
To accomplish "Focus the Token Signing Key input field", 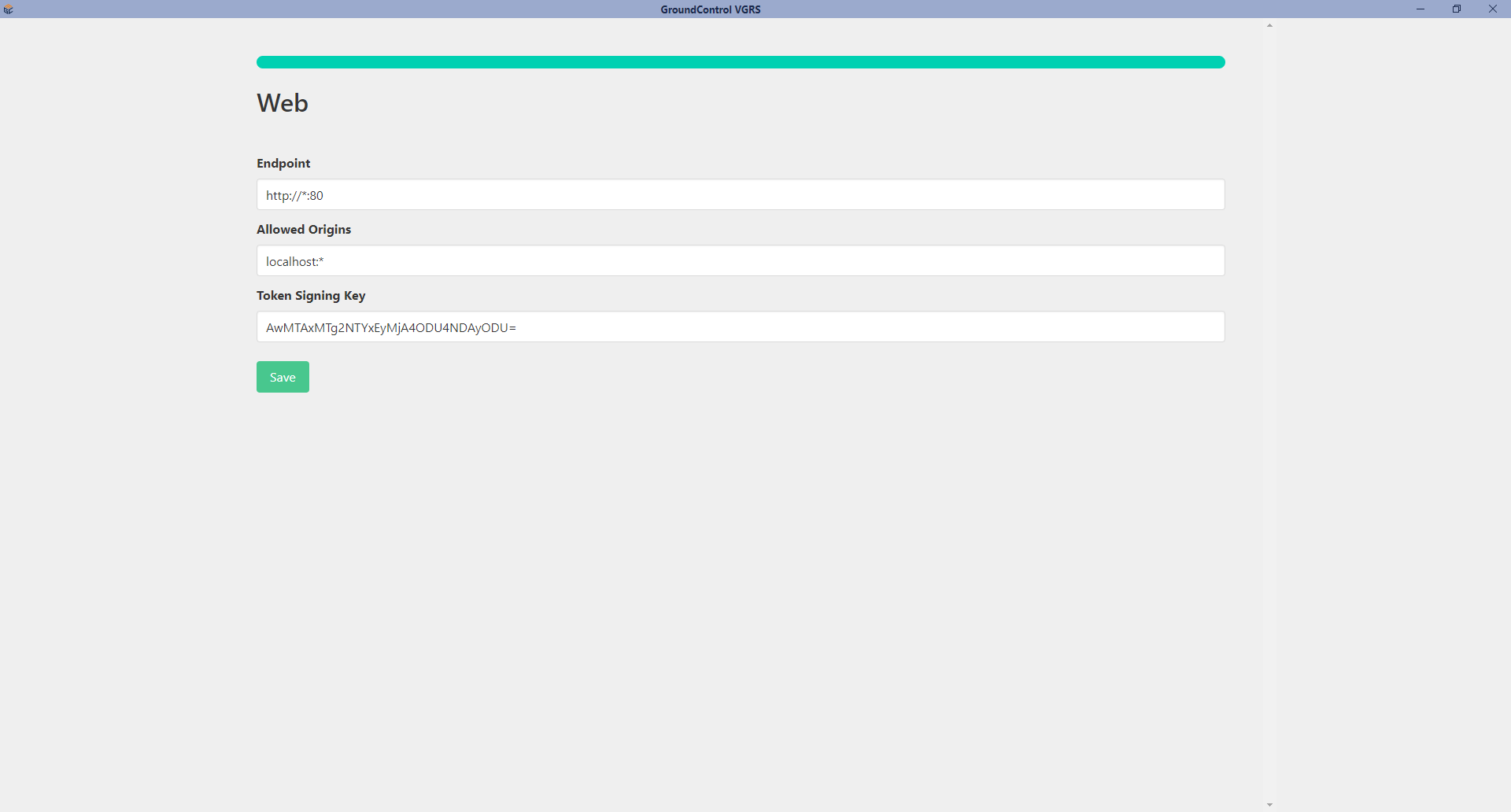I will 740,327.
